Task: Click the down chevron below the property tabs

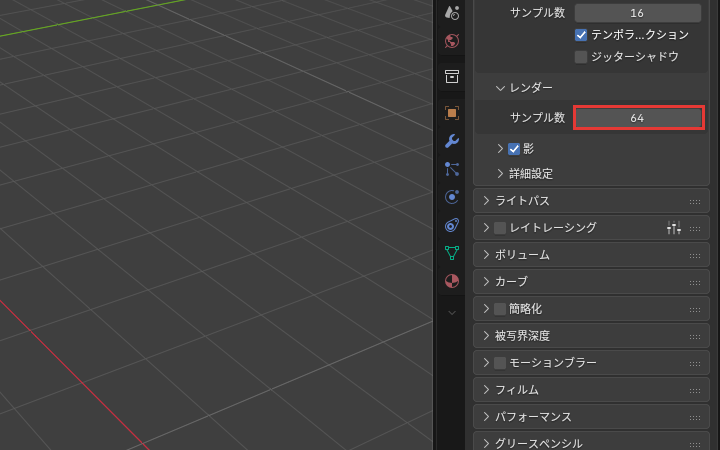Action: point(452,313)
